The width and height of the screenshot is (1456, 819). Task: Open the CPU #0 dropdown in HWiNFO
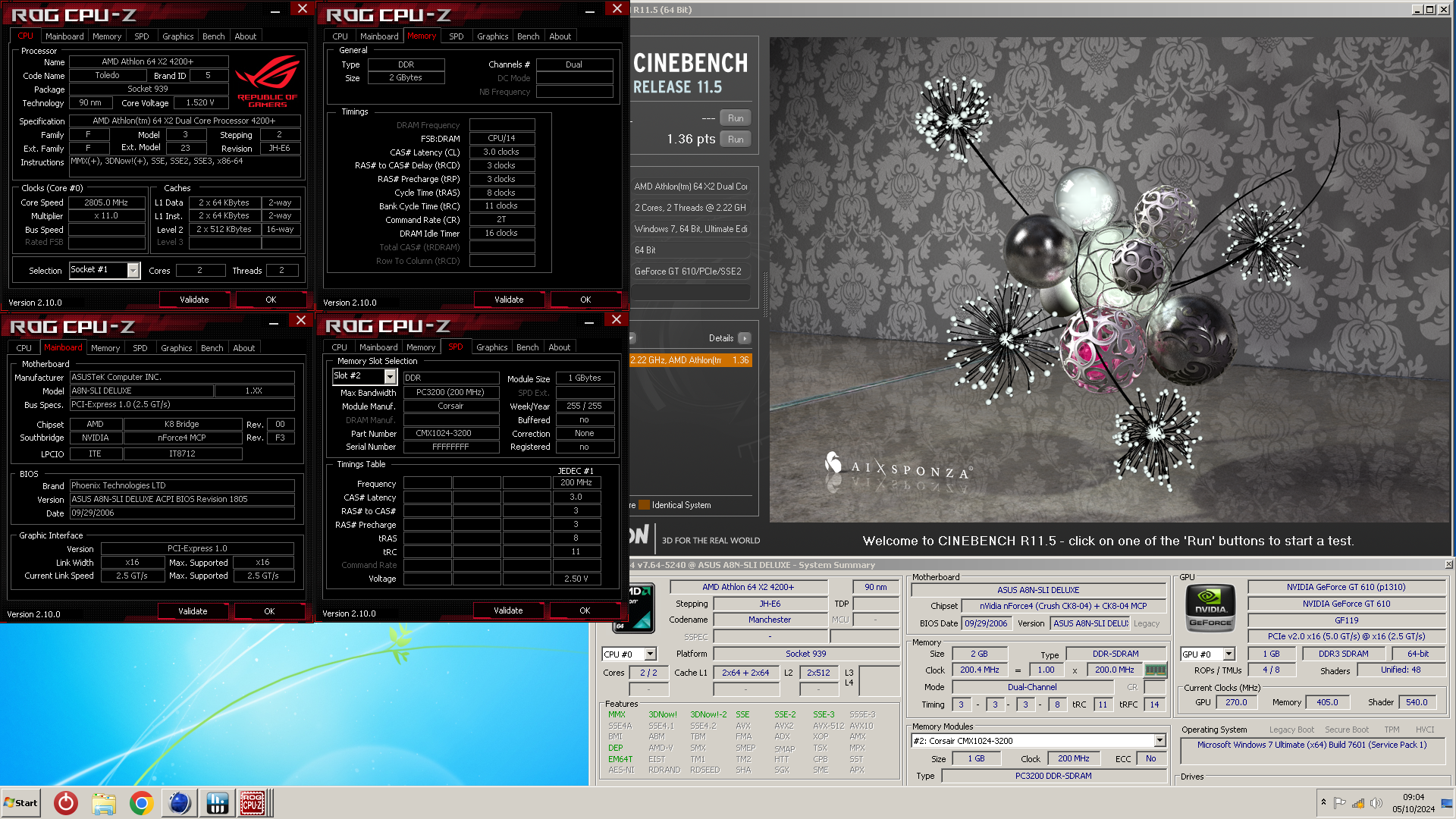coord(651,654)
